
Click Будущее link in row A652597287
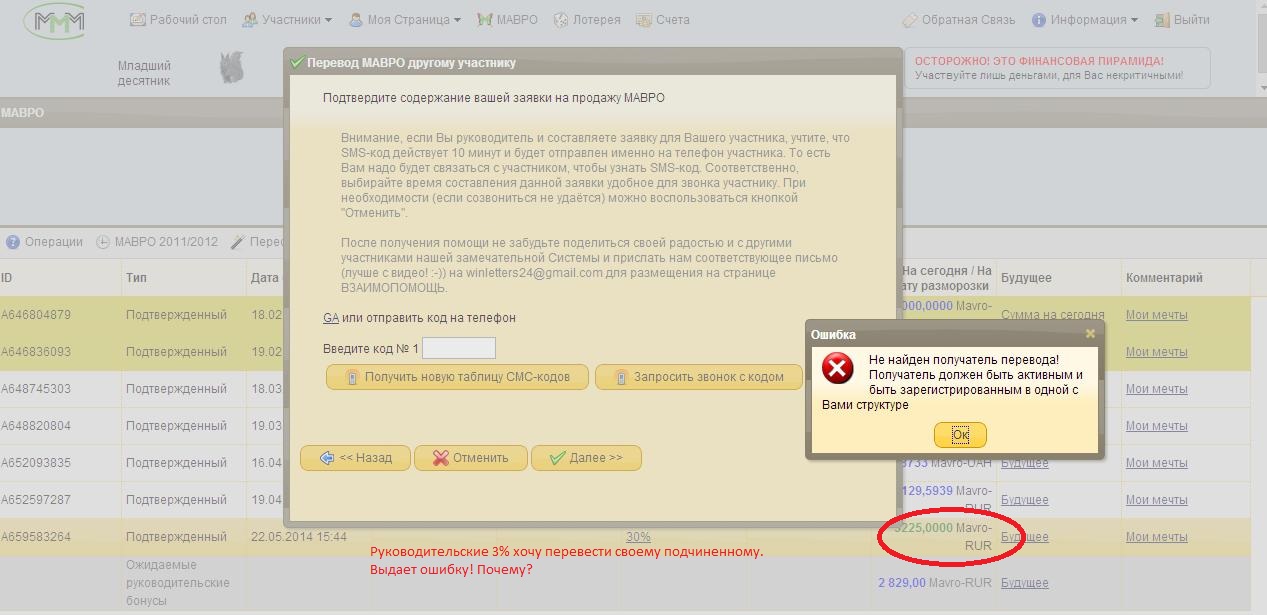point(1025,500)
